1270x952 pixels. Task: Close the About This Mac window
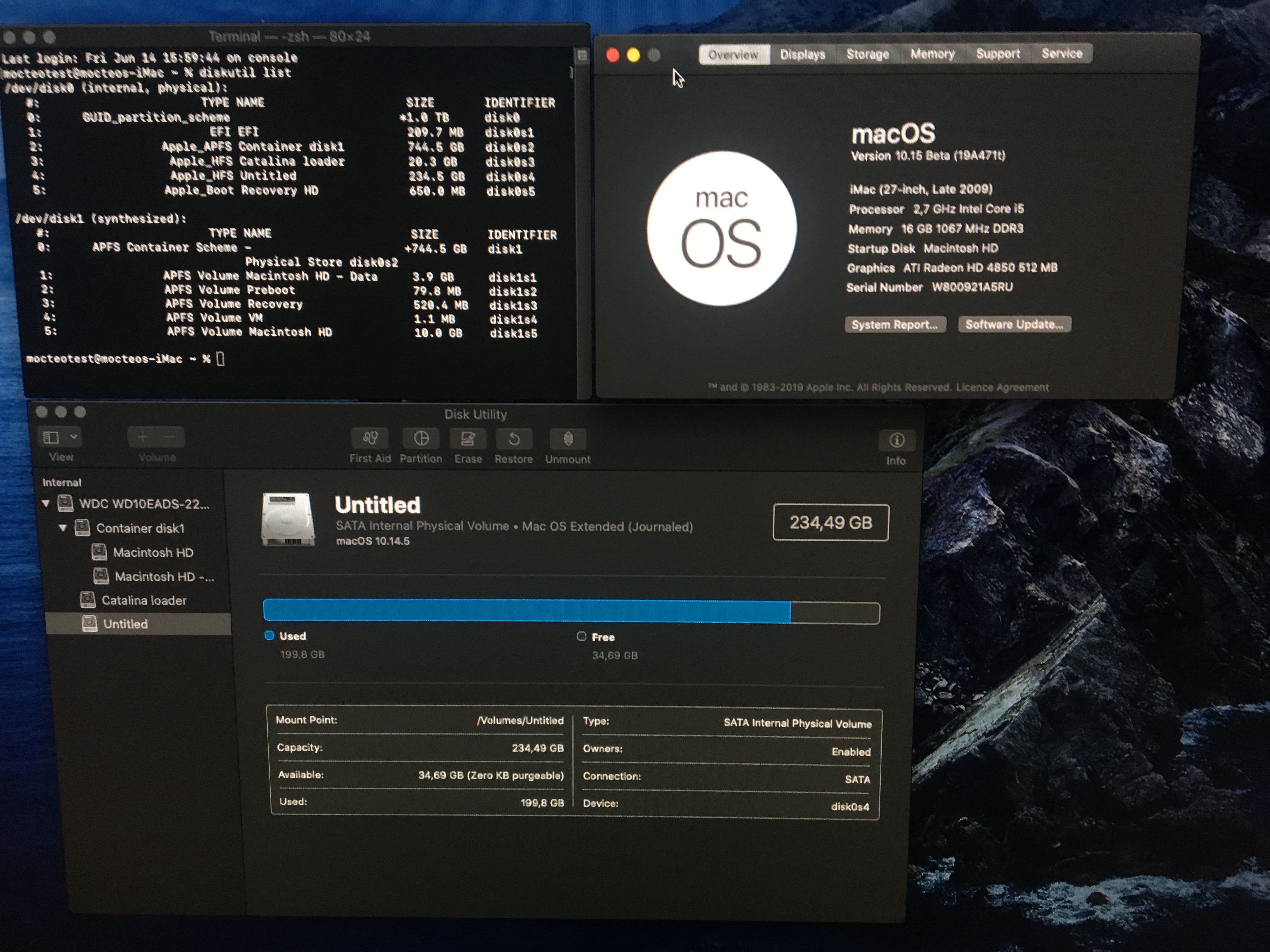point(613,55)
